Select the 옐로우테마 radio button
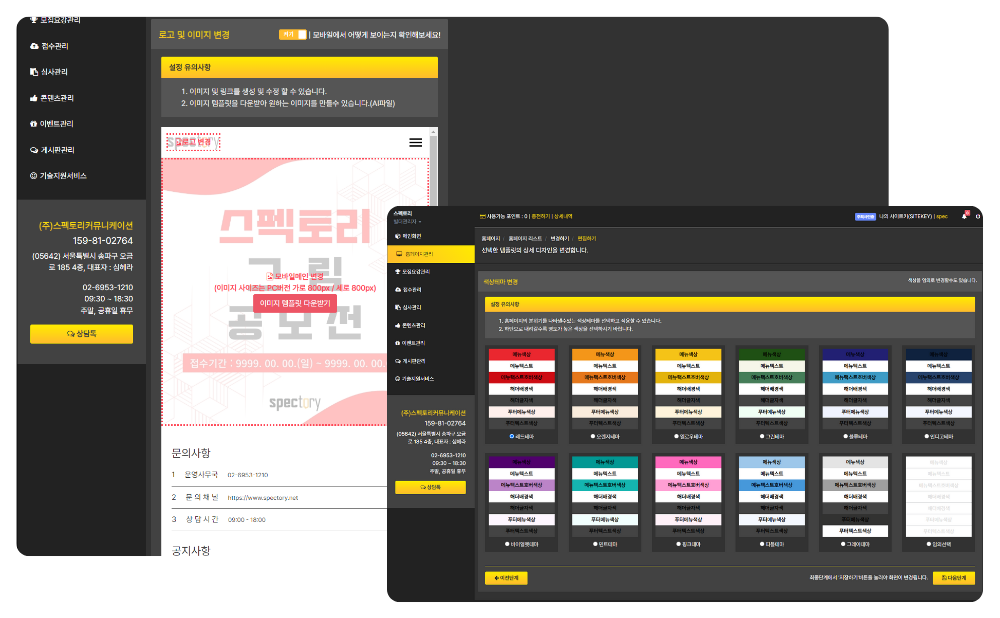This screenshot has height=618, width=1000. [677, 436]
